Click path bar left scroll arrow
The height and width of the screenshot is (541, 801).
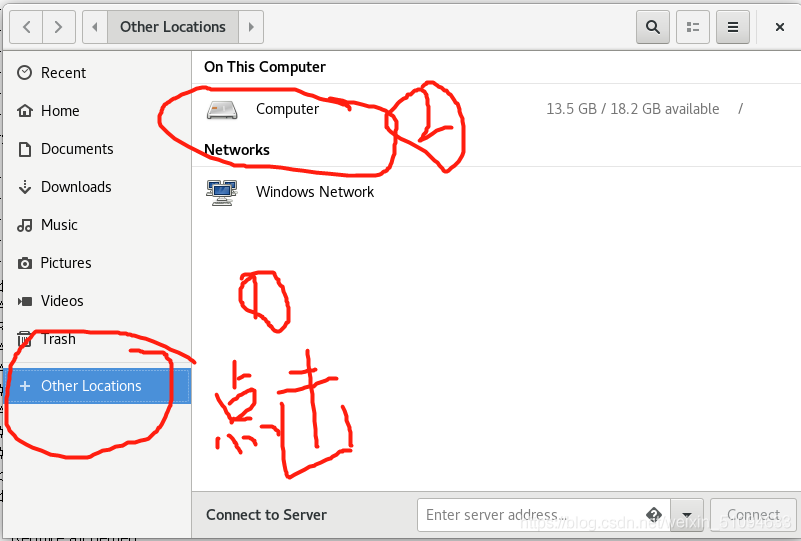click(x=95, y=27)
